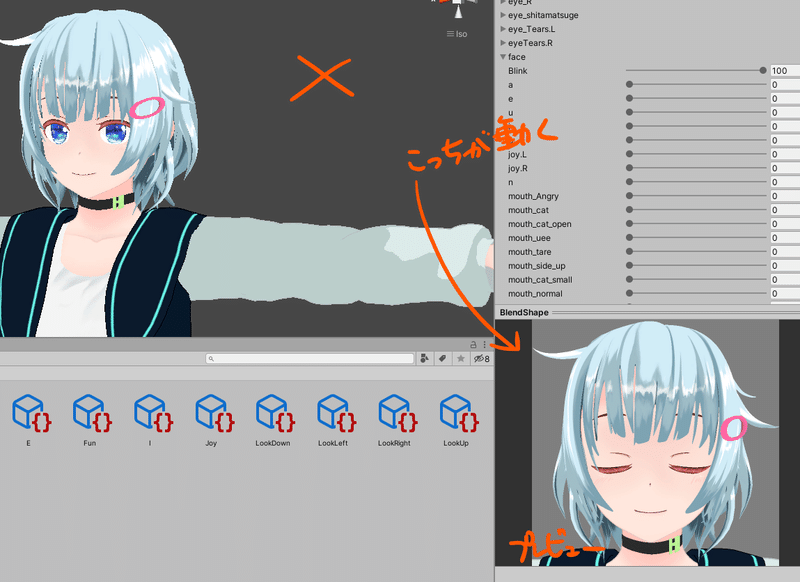Click the favorites star icon

pyautogui.click(x=461, y=359)
